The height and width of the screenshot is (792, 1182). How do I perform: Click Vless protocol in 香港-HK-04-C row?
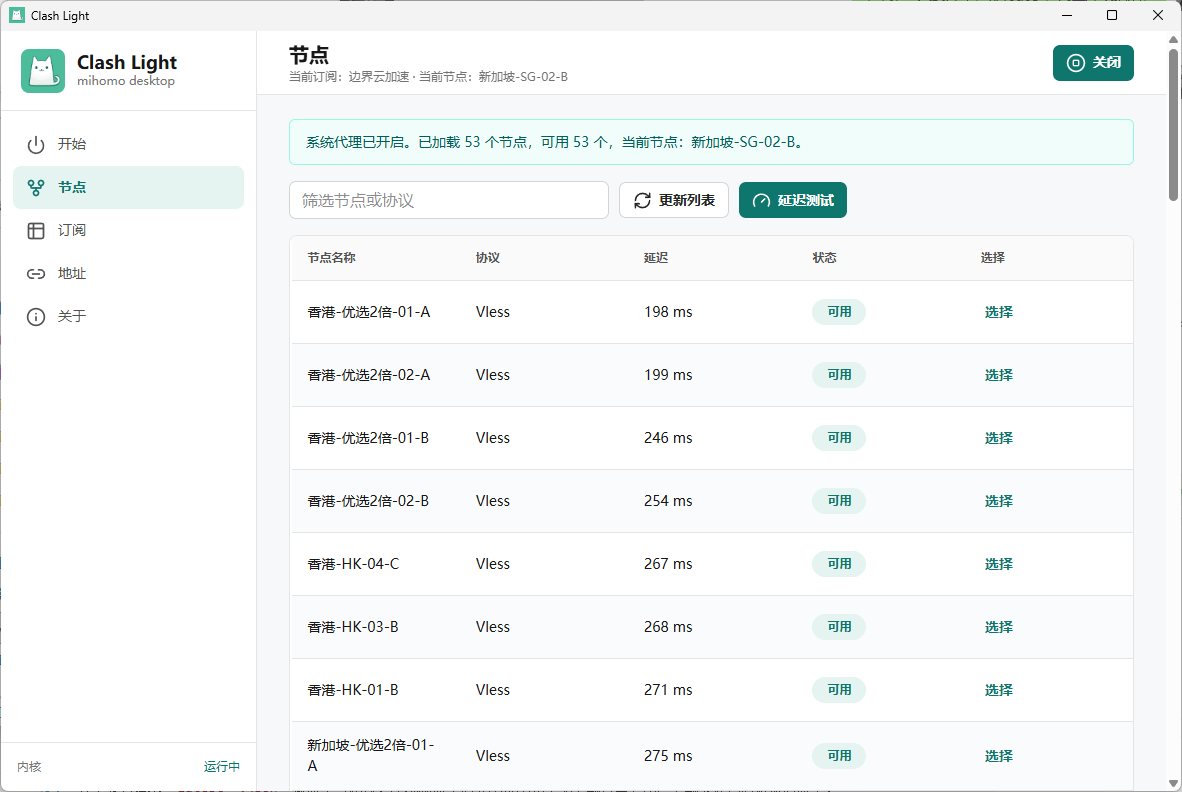pos(493,564)
